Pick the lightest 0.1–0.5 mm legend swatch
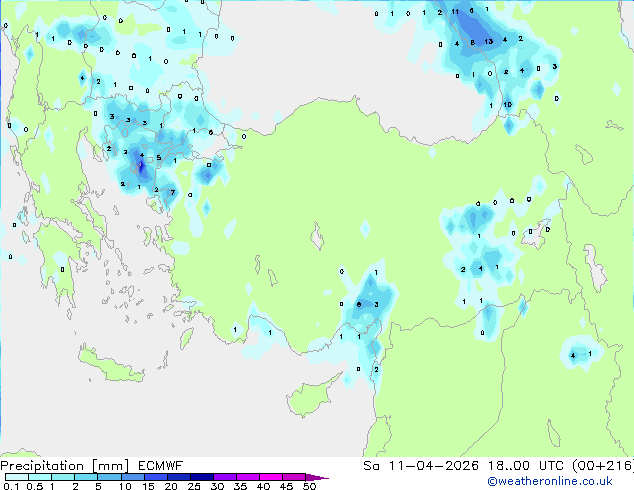634x490 pixels. click(x=17, y=477)
